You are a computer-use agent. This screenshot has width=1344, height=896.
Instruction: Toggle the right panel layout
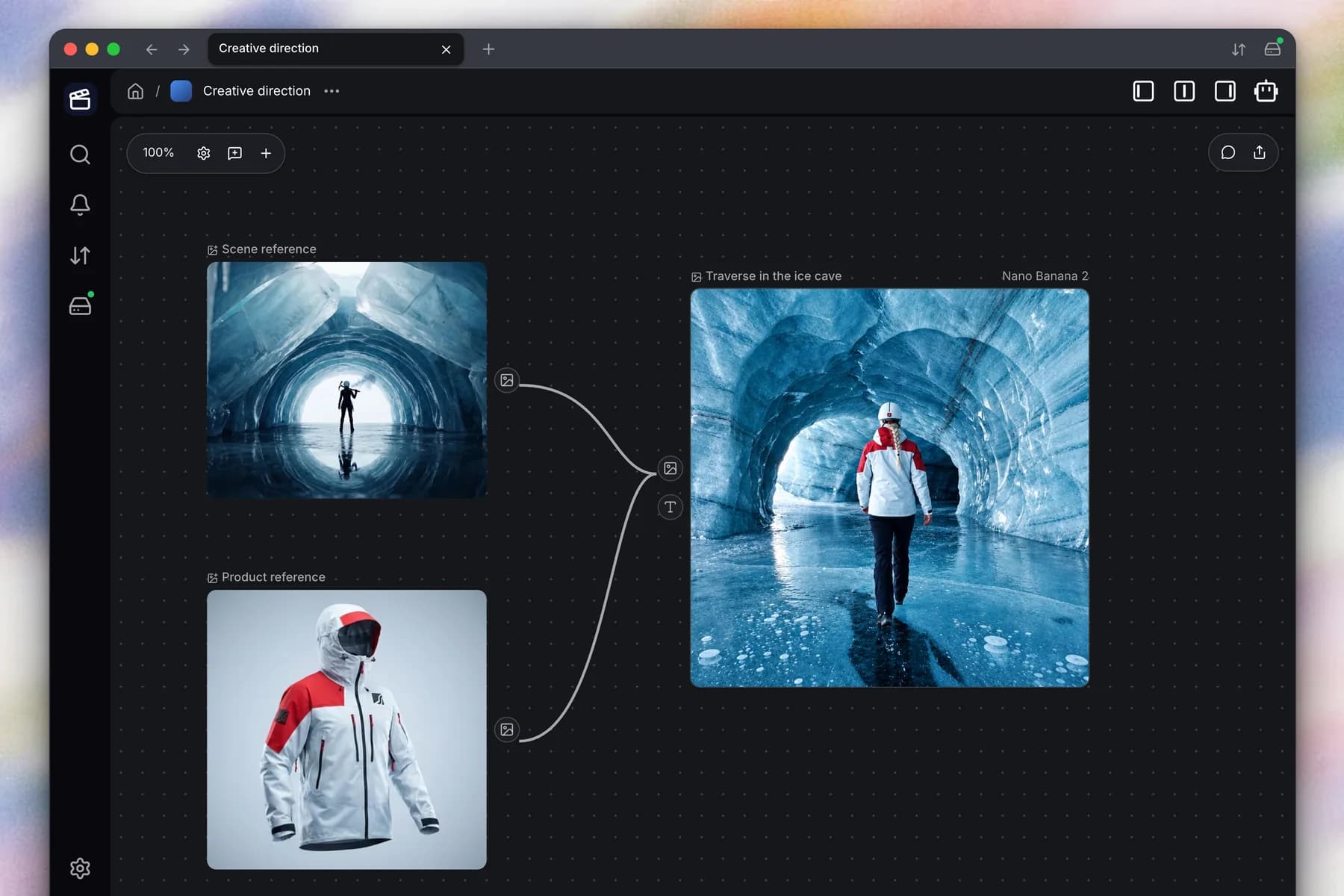[1225, 91]
